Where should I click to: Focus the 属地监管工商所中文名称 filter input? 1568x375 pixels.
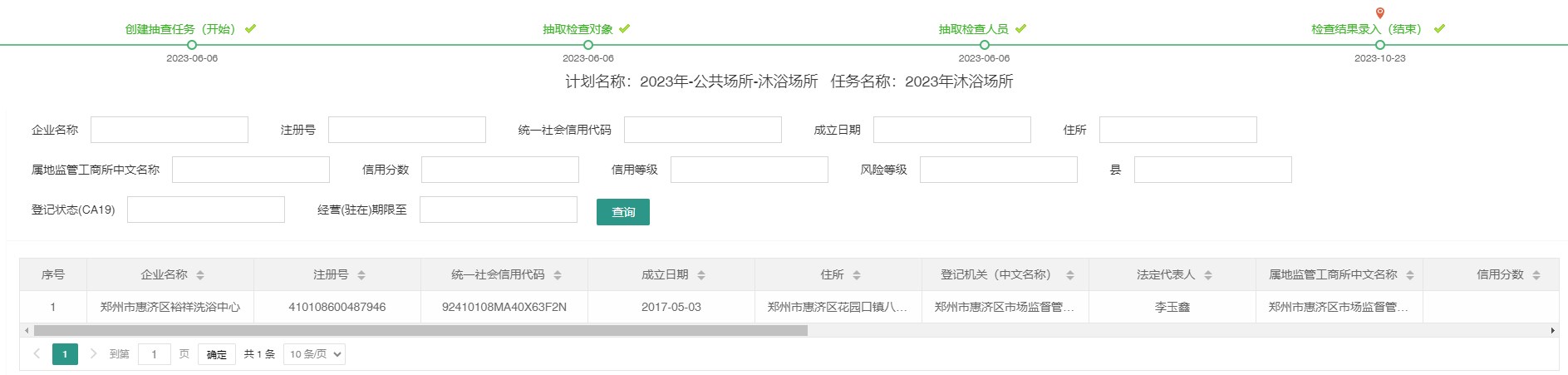tap(251, 170)
